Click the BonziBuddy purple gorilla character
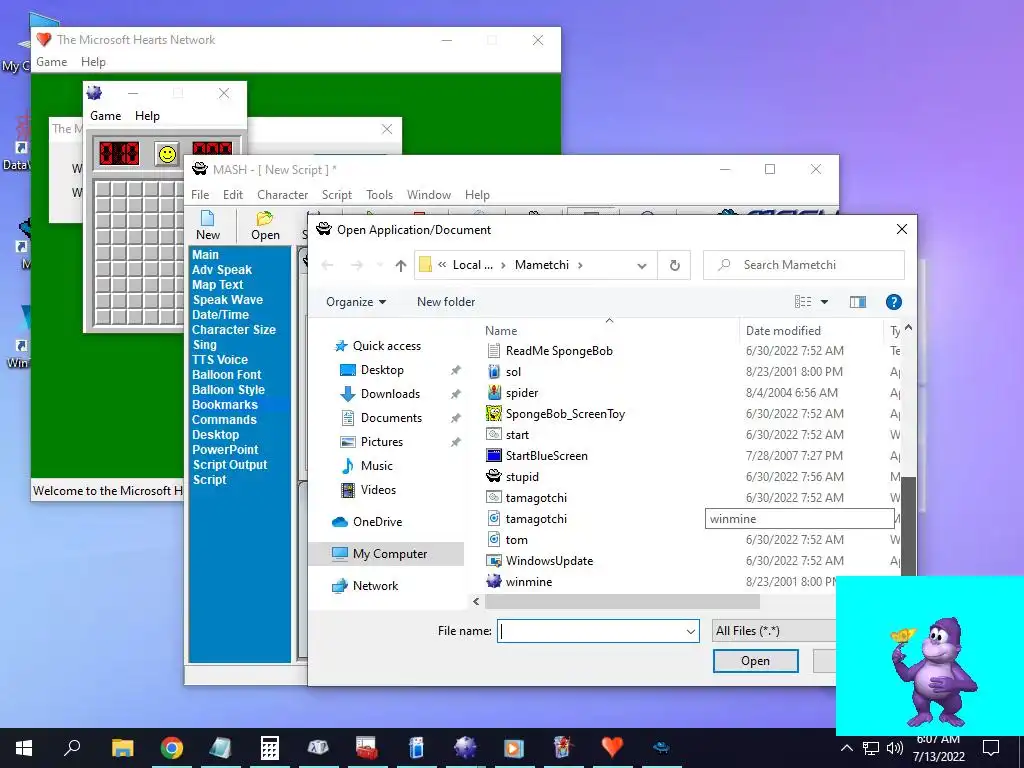This screenshot has height=768, width=1024. [x=934, y=673]
